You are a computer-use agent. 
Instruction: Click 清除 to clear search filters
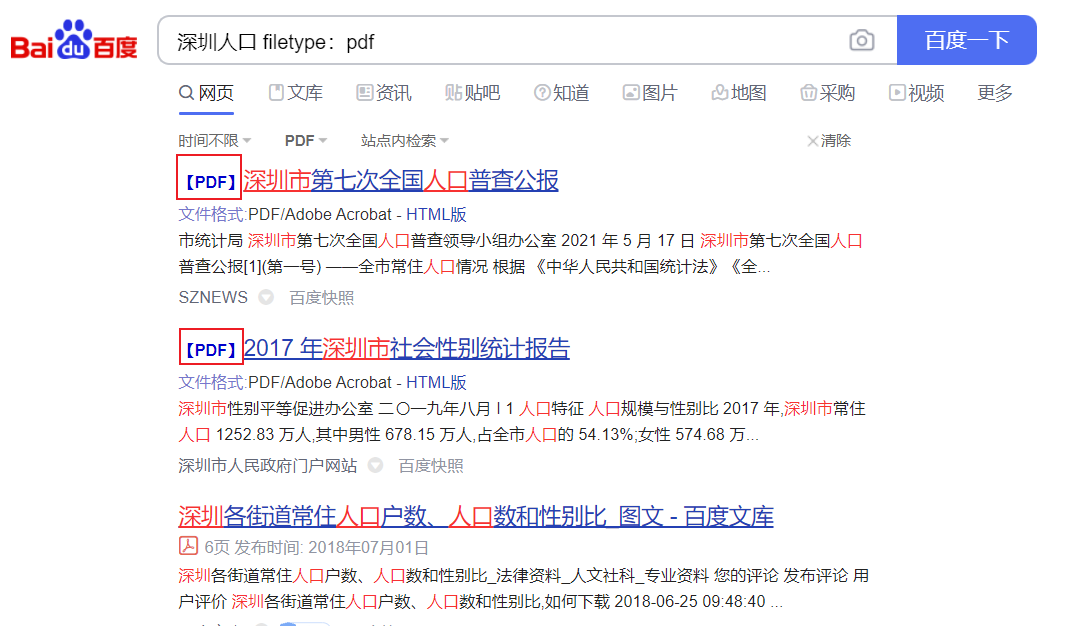pyautogui.click(x=833, y=140)
